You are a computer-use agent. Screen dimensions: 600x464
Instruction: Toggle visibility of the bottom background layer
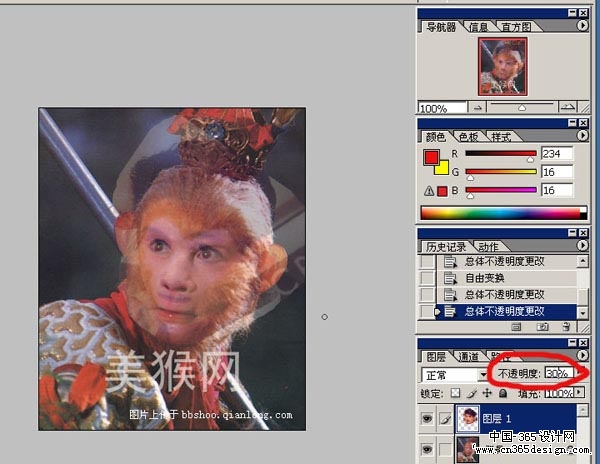(x=427, y=450)
